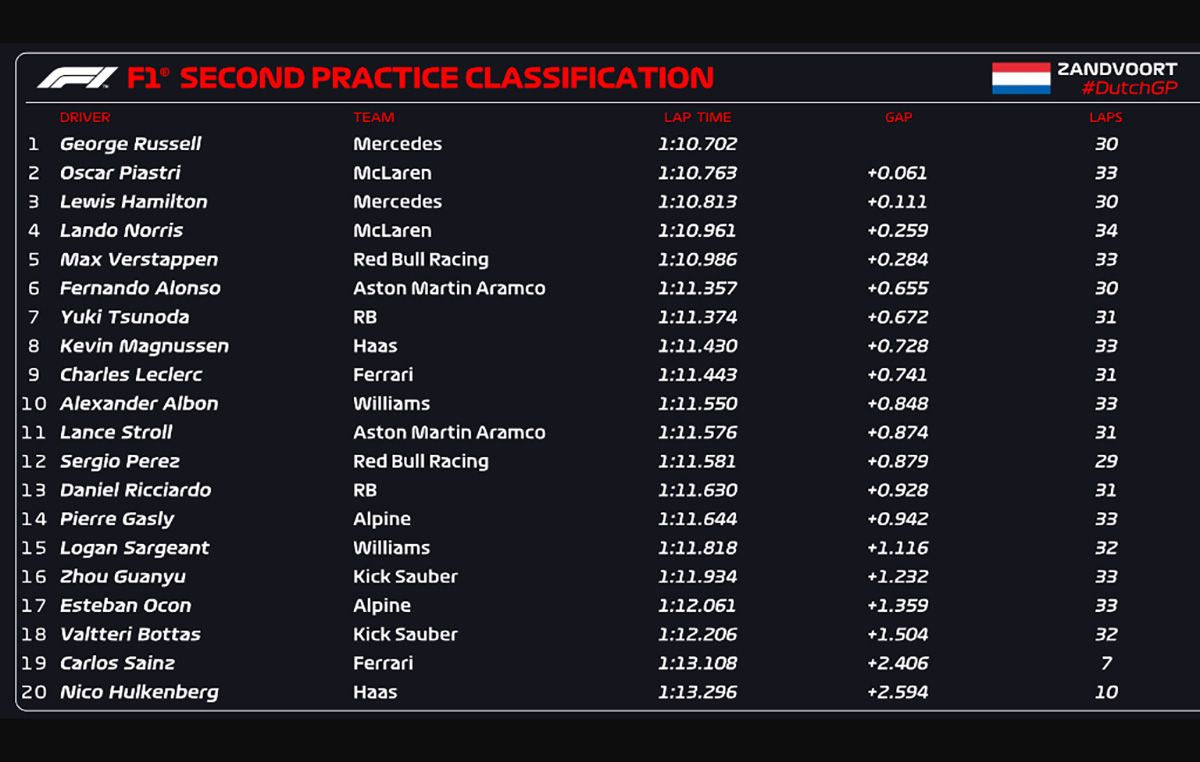Click the F1 logo icon
1200x762 pixels.
tap(77, 78)
